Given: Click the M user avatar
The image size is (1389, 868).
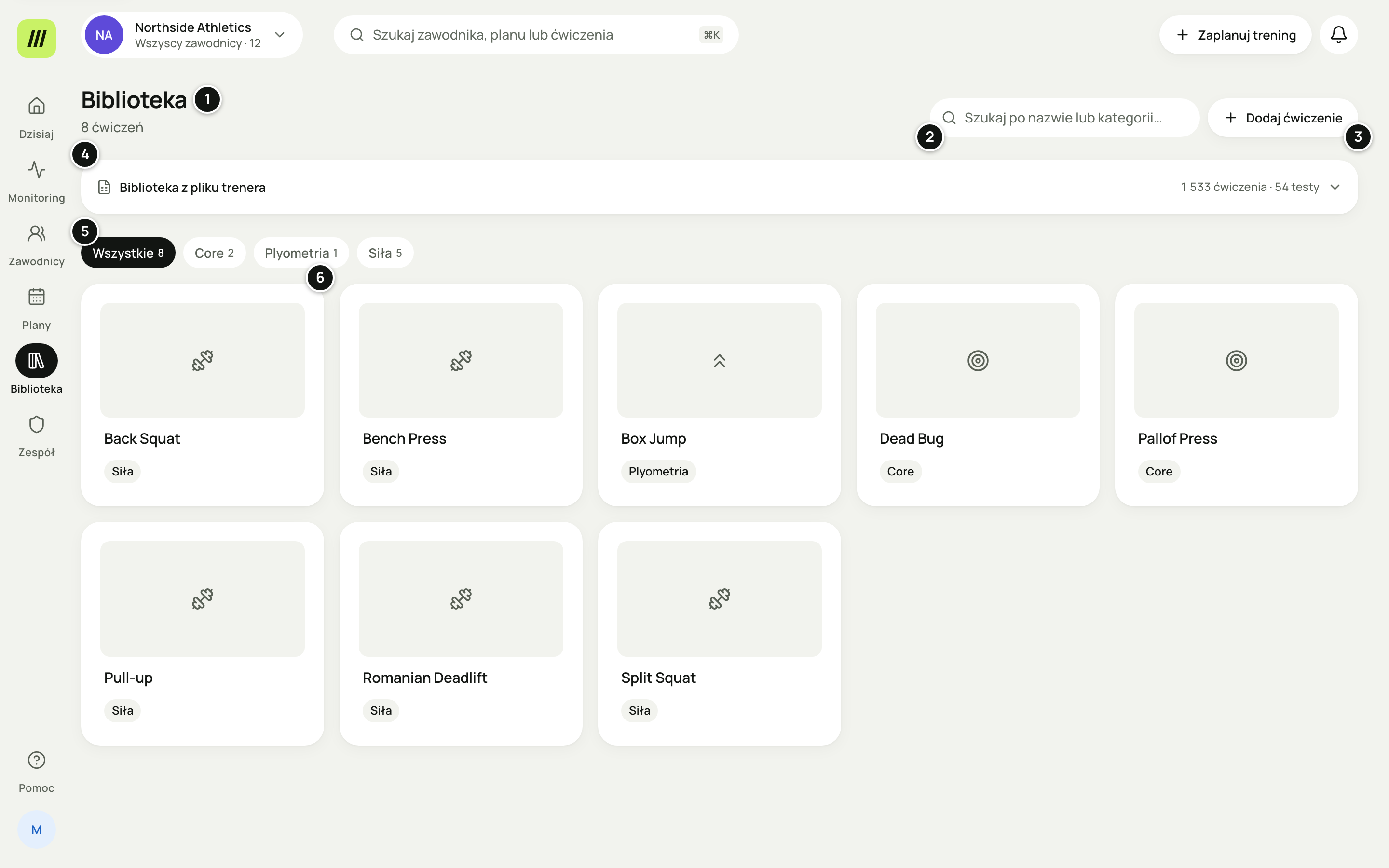Looking at the screenshot, I should coord(36,829).
